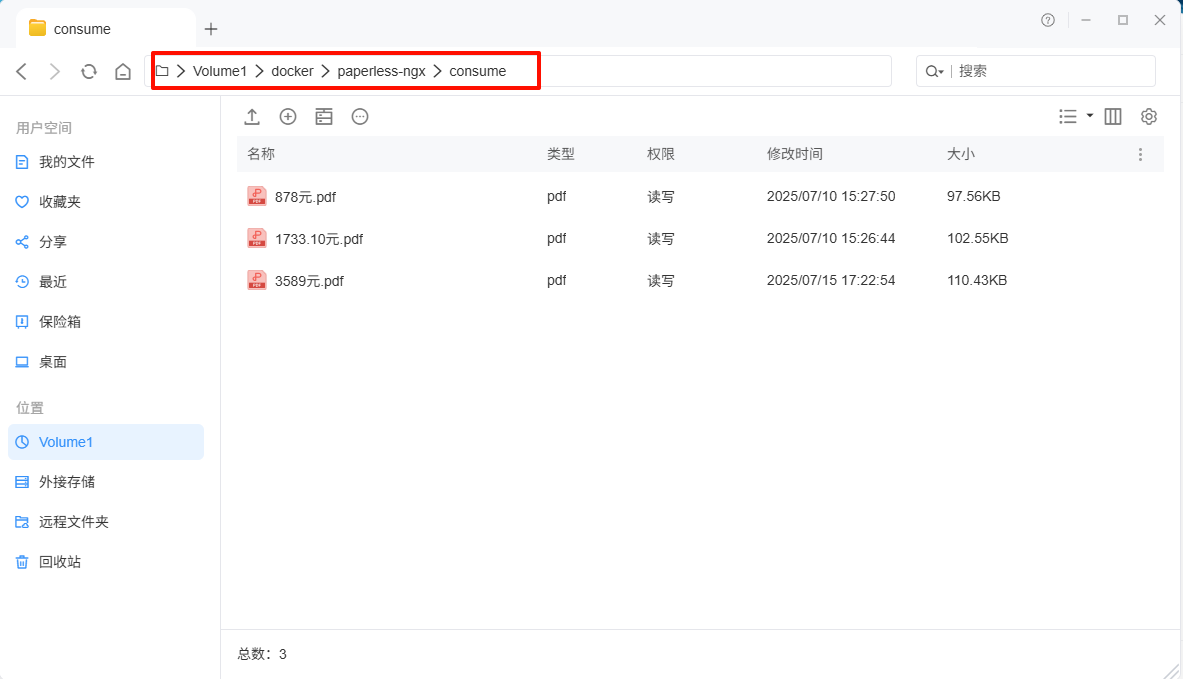Expand chevron before Volume1 in breadcrumb
1183x679 pixels.
[181, 71]
